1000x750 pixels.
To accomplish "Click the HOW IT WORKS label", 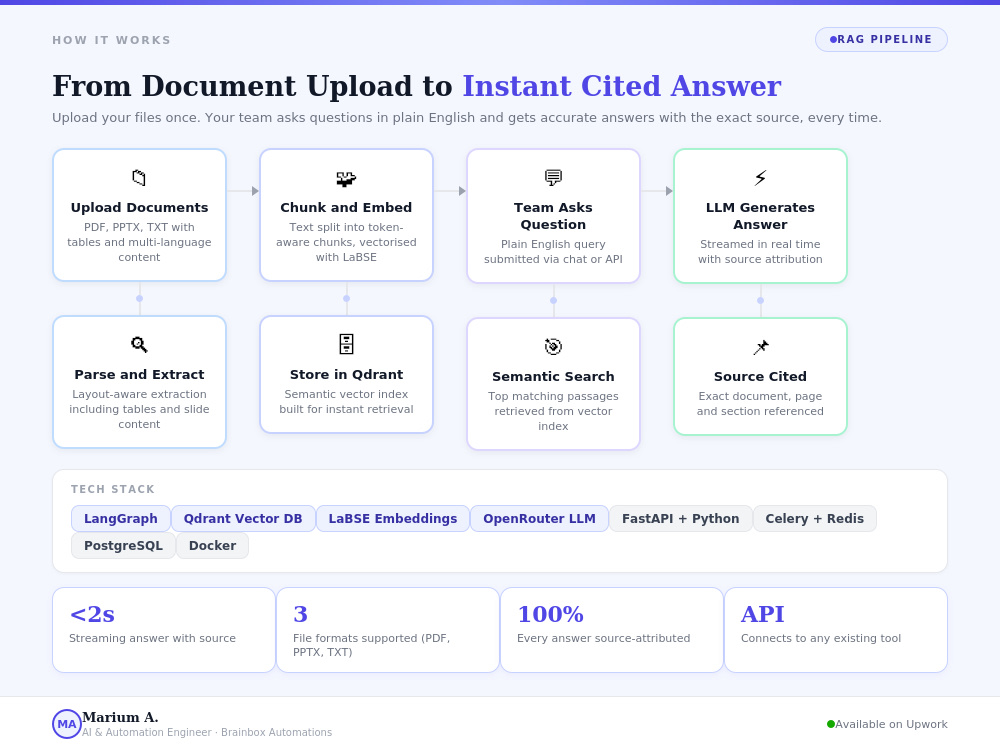I will tap(112, 40).
